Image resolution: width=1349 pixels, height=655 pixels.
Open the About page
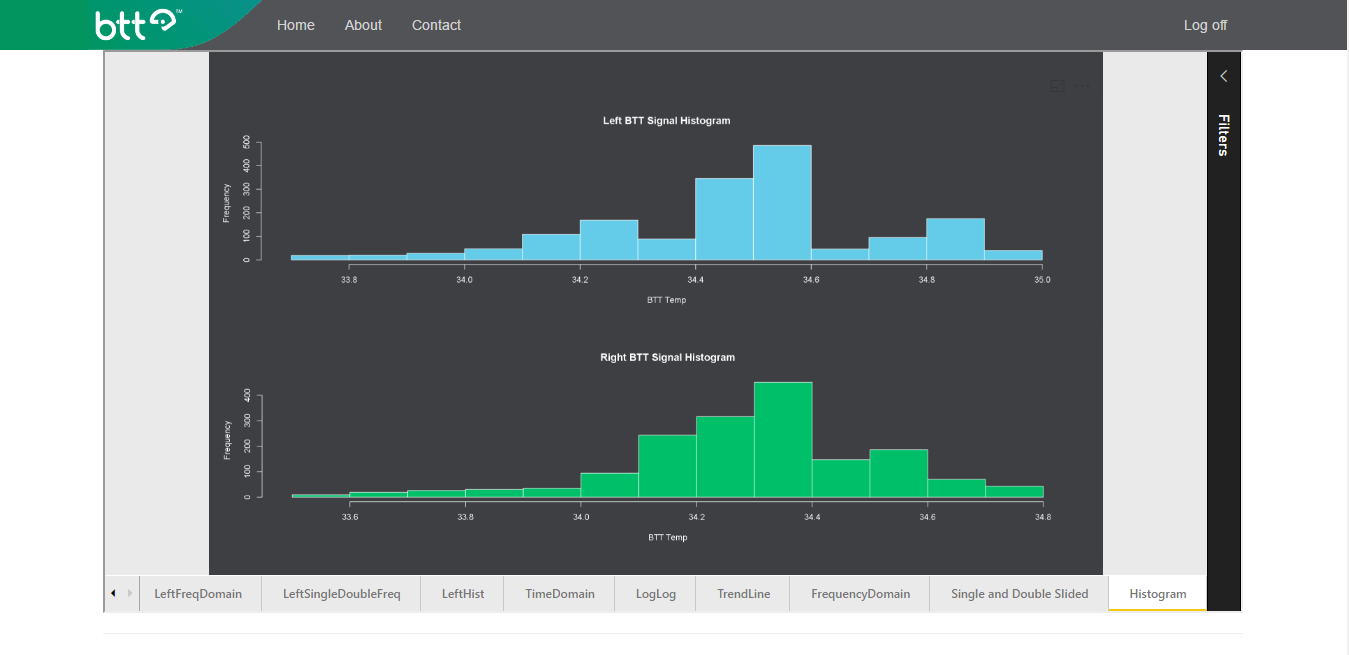click(362, 24)
